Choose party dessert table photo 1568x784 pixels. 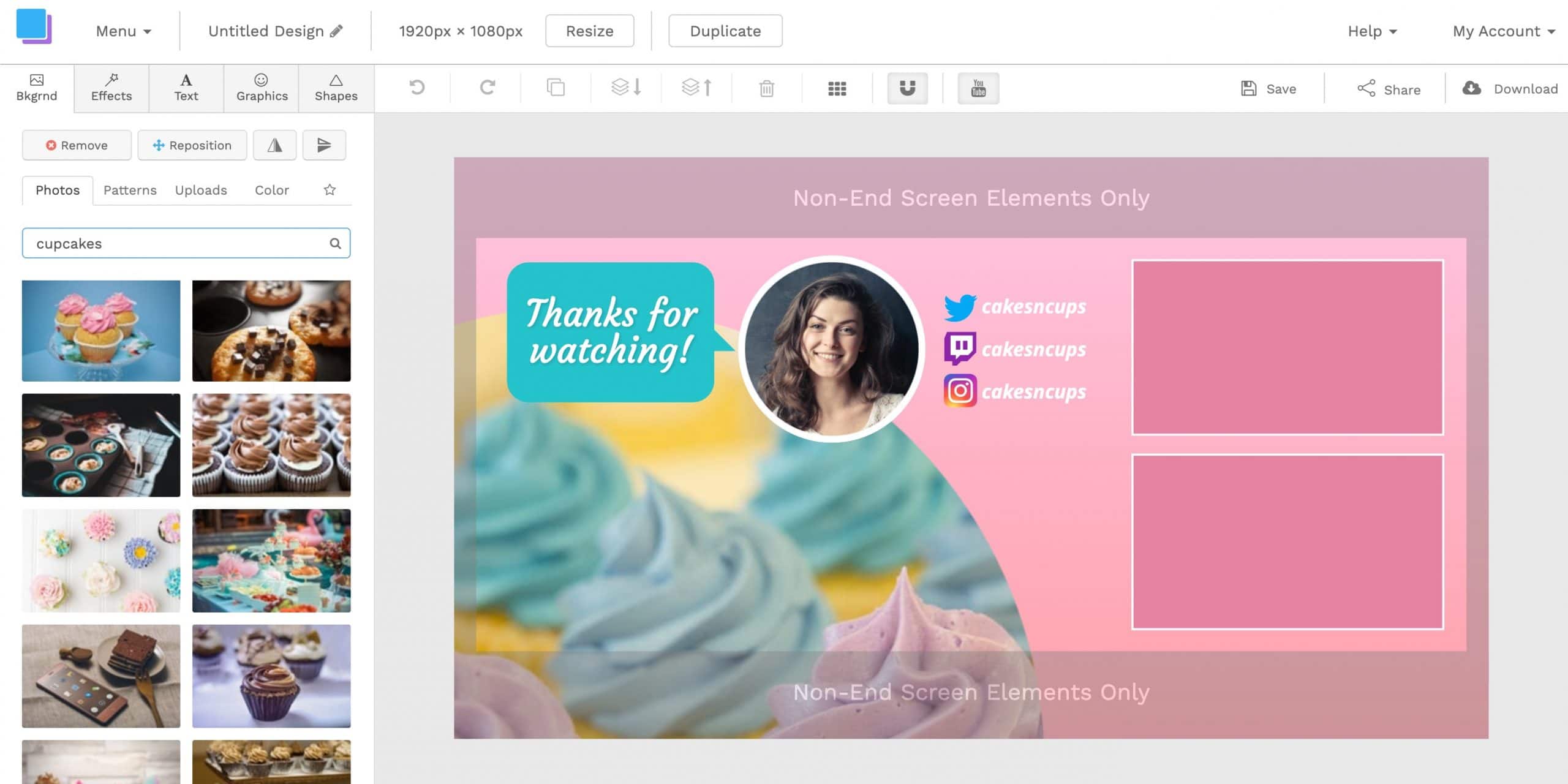pyautogui.click(x=271, y=560)
